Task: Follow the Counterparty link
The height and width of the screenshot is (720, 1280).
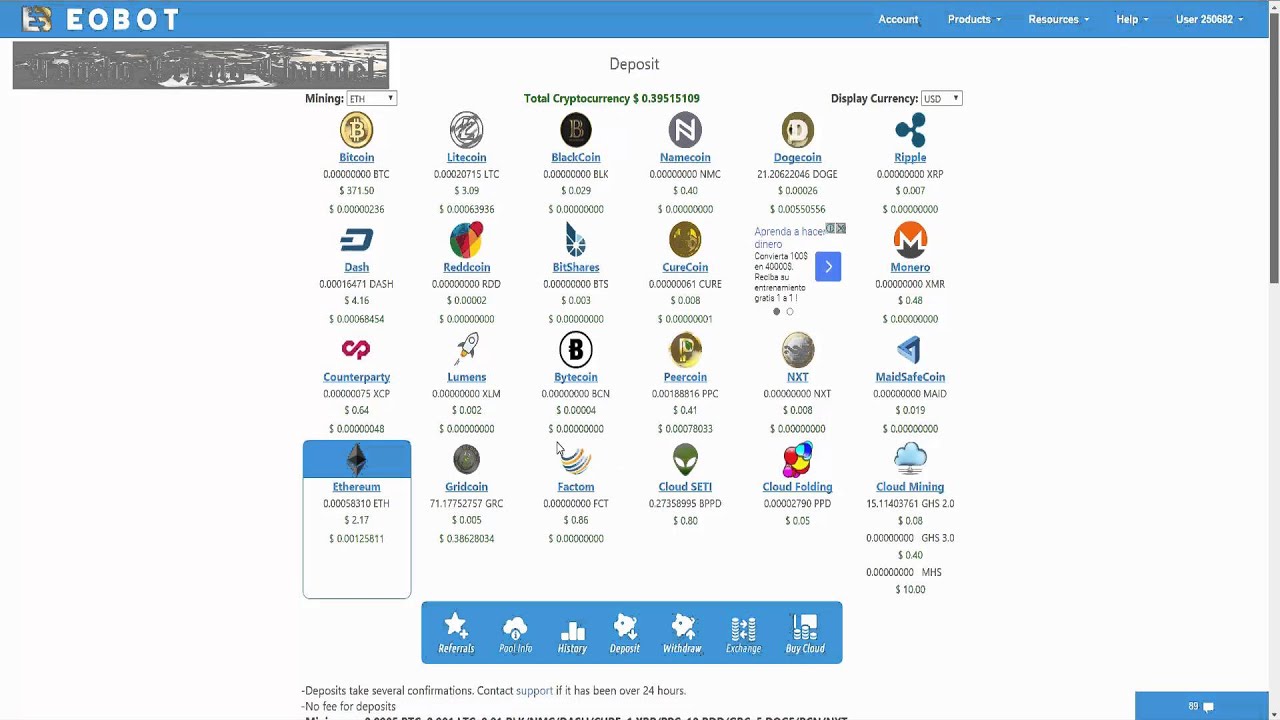Action: pyautogui.click(x=356, y=377)
